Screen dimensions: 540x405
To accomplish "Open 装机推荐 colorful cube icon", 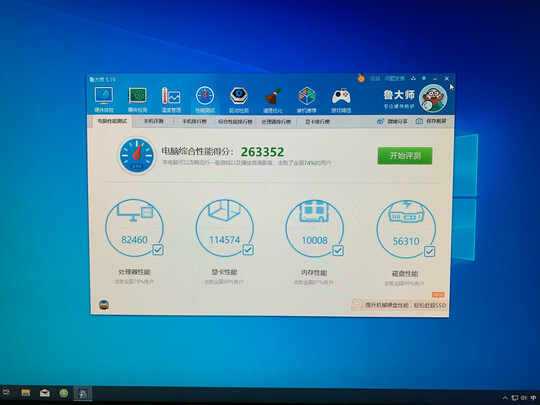I will point(307,100).
